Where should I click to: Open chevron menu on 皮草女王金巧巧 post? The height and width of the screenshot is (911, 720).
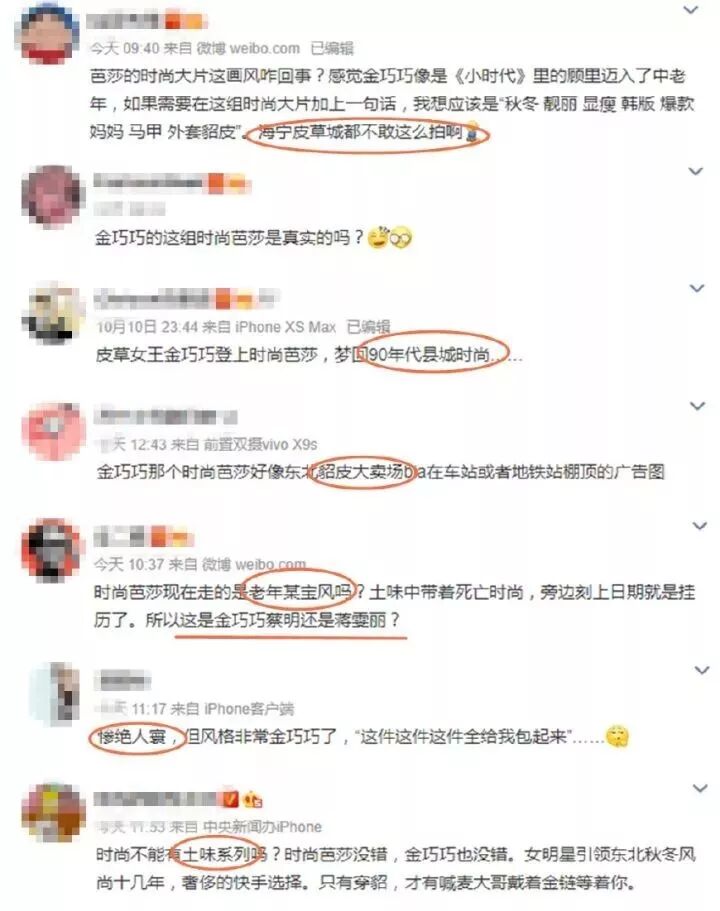tap(697, 288)
